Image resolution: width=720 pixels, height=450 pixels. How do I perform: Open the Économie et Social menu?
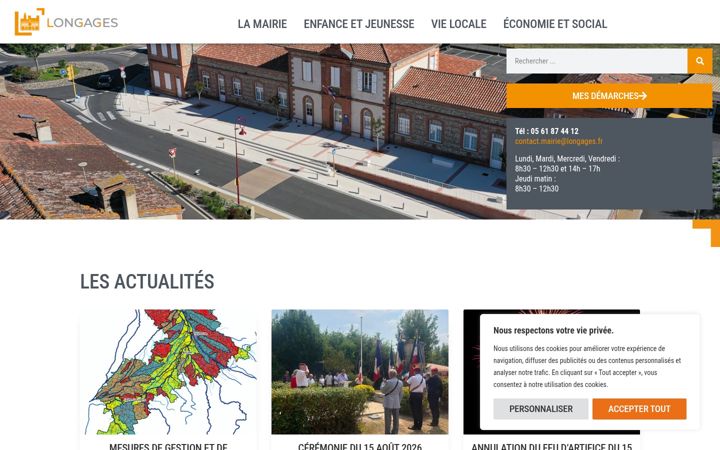tap(555, 24)
